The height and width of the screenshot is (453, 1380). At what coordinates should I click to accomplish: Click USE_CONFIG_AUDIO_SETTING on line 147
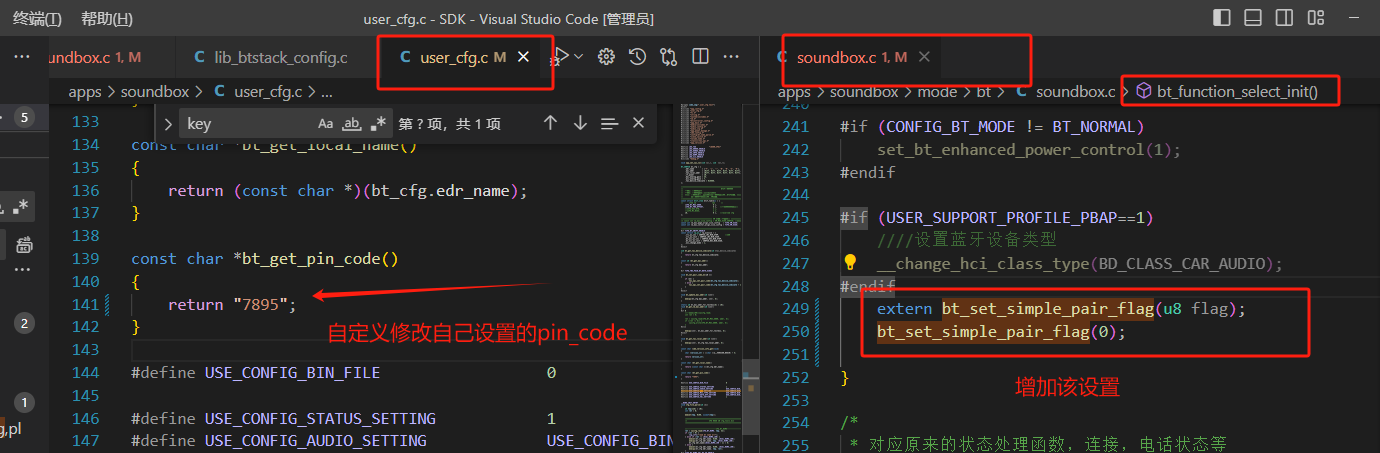tap(315, 440)
